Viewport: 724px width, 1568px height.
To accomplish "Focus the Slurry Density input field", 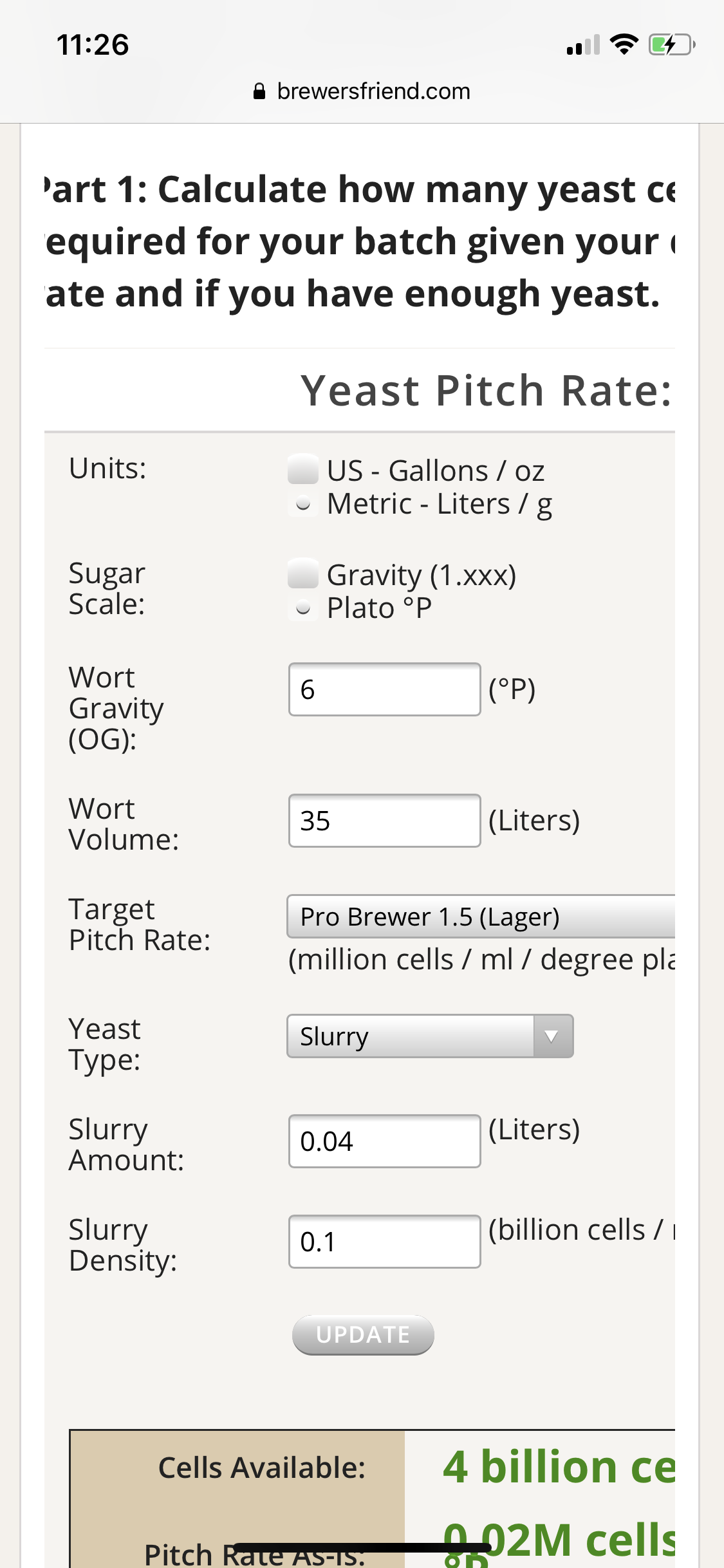I will [384, 1242].
